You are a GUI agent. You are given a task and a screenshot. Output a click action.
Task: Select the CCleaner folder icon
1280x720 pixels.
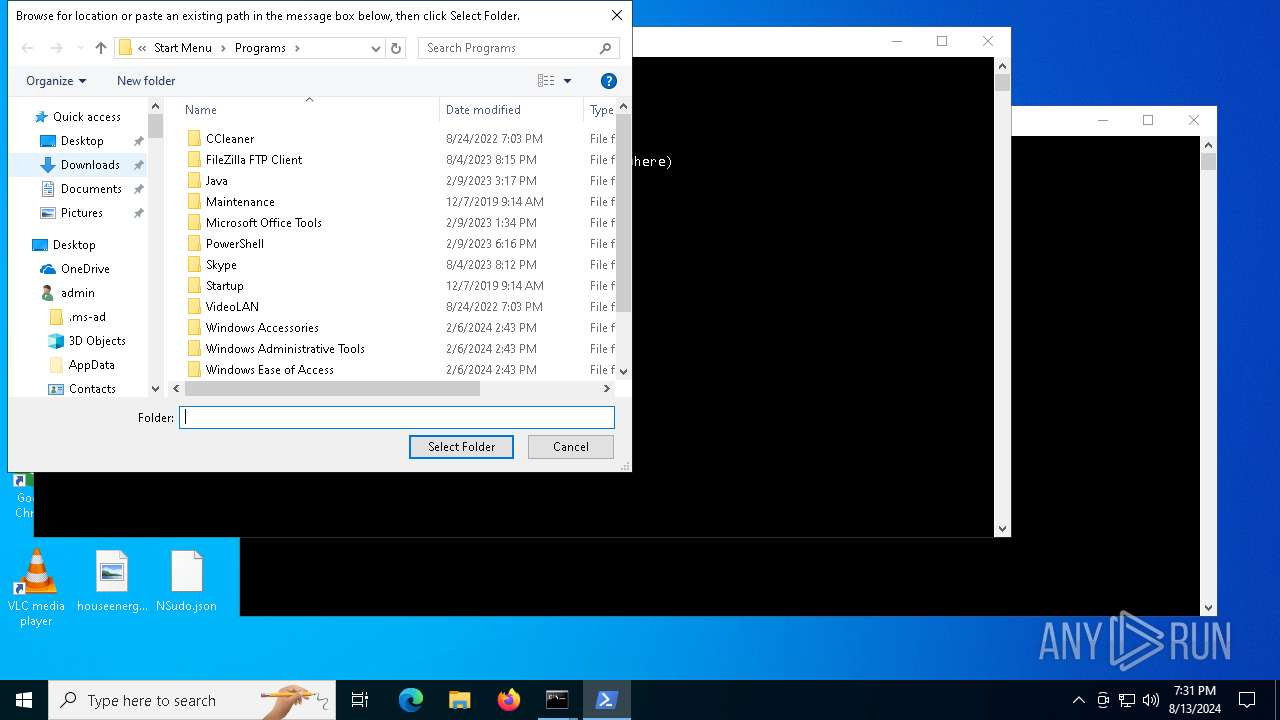194,139
